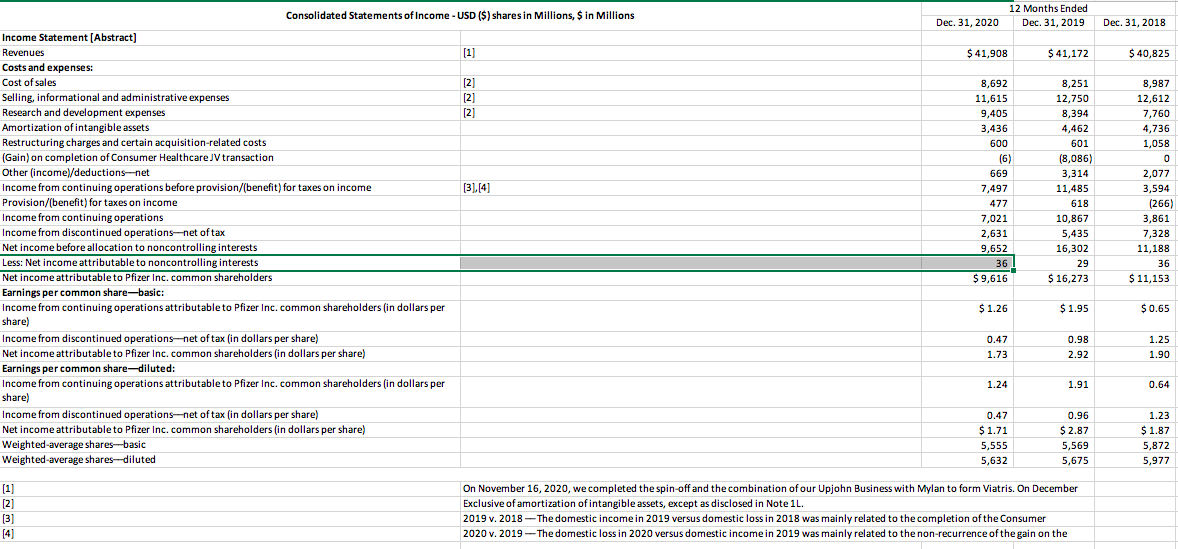Select 'Earnings per common share—basic:' label

[x=83, y=293]
